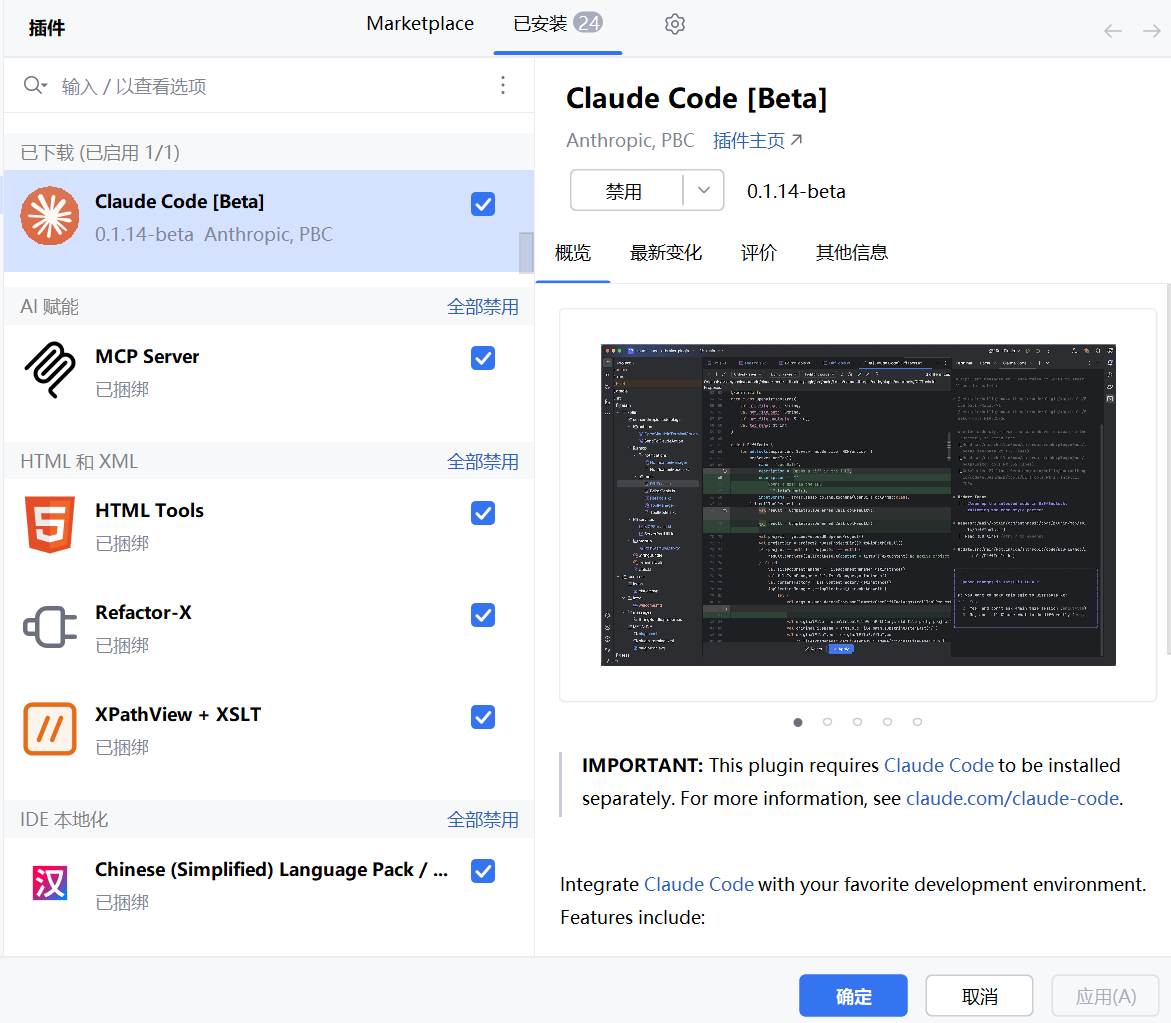This screenshot has width=1171, height=1023.
Task: Click the search magnifier icon
Action: [34, 85]
